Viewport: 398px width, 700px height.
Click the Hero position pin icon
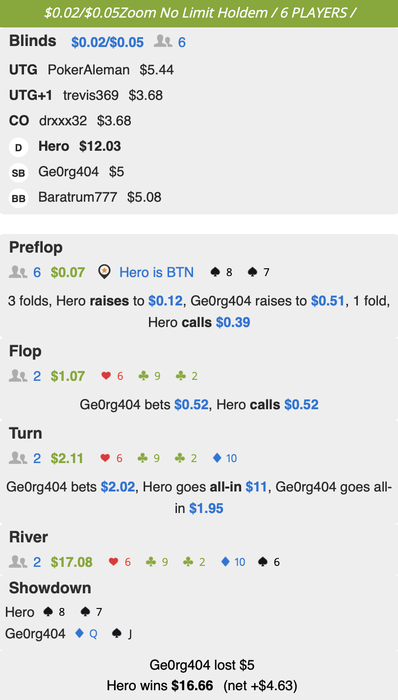(104, 272)
